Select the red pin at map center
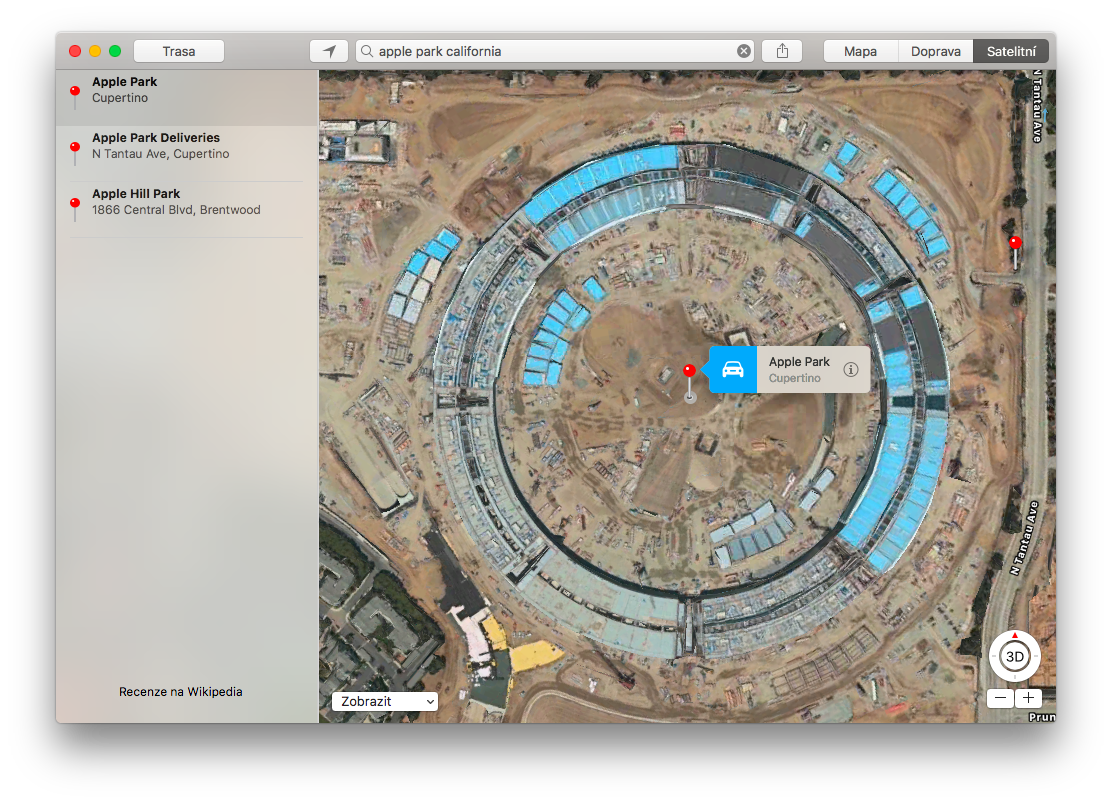 (x=689, y=371)
